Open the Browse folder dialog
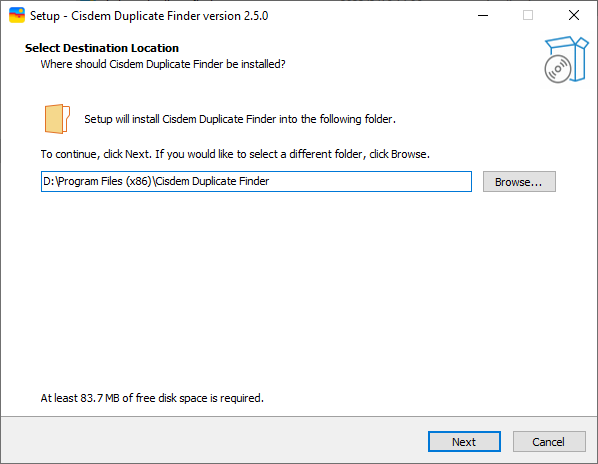598x464 pixels. tap(519, 181)
